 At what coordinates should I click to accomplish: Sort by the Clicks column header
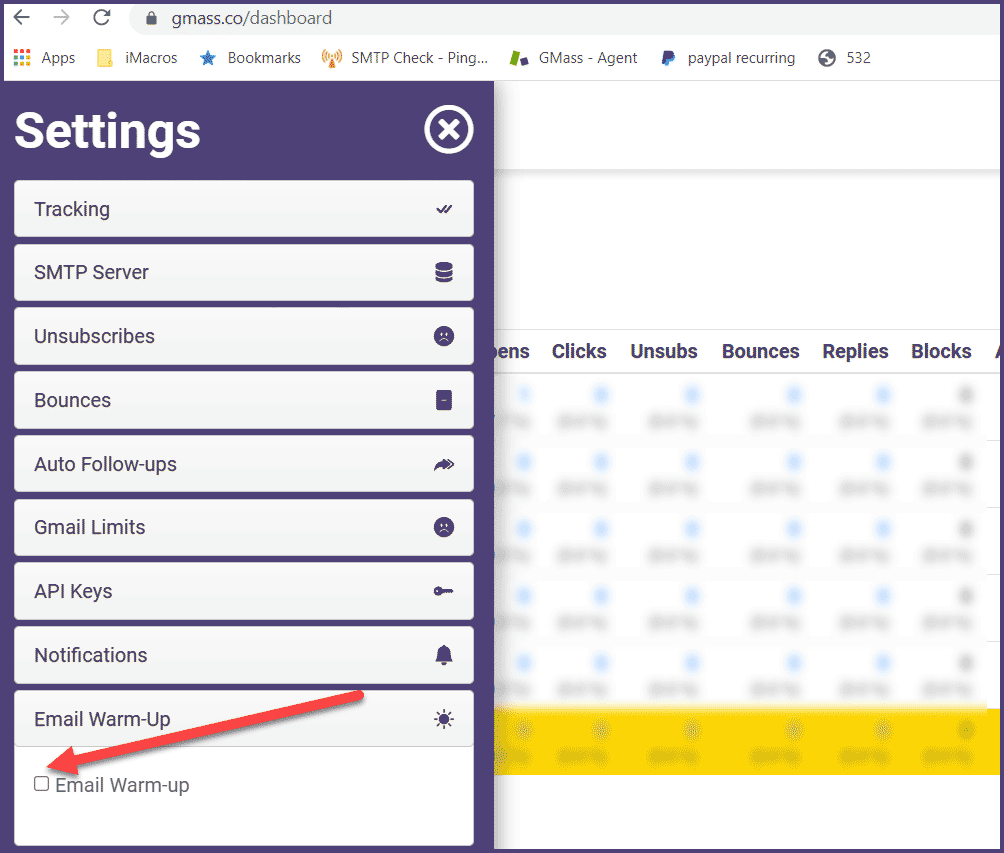[x=579, y=351]
